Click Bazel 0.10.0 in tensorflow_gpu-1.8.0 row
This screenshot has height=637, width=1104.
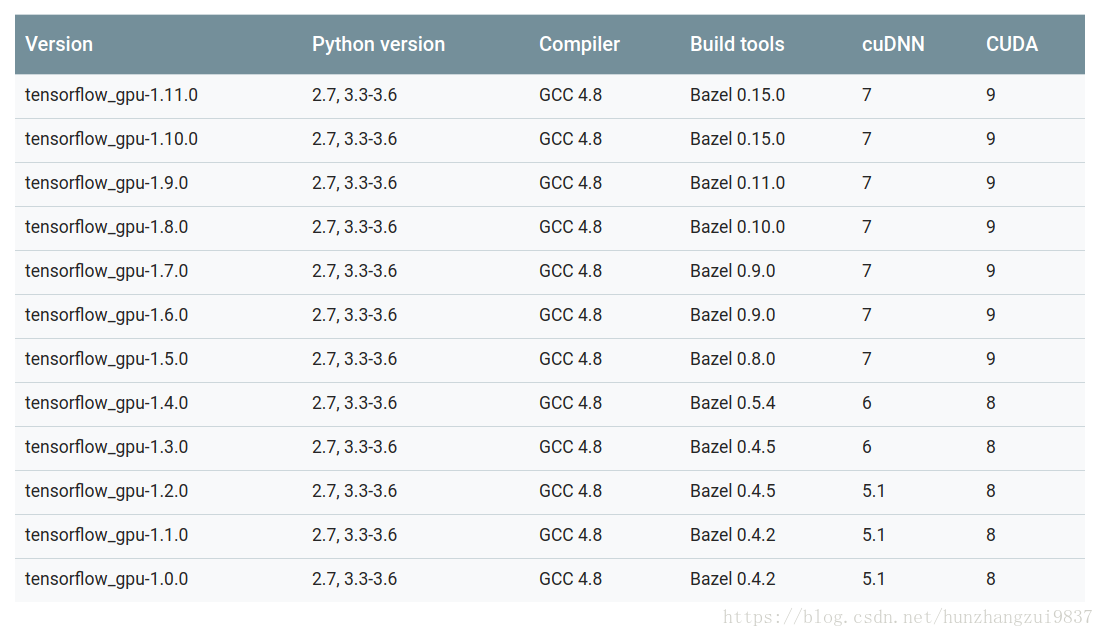737,227
